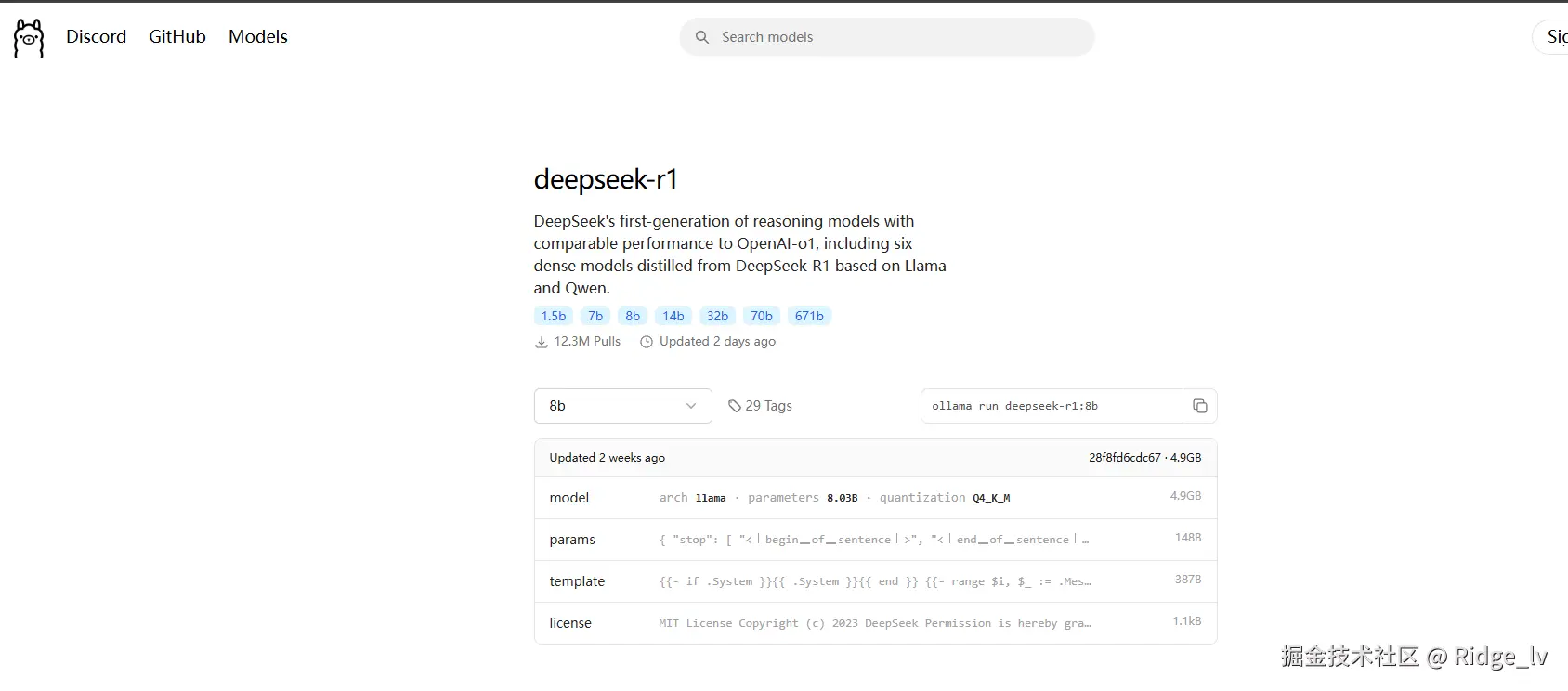1568x691 pixels.
Task: Open the 8b version dropdown
Action: pyautogui.click(x=623, y=406)
